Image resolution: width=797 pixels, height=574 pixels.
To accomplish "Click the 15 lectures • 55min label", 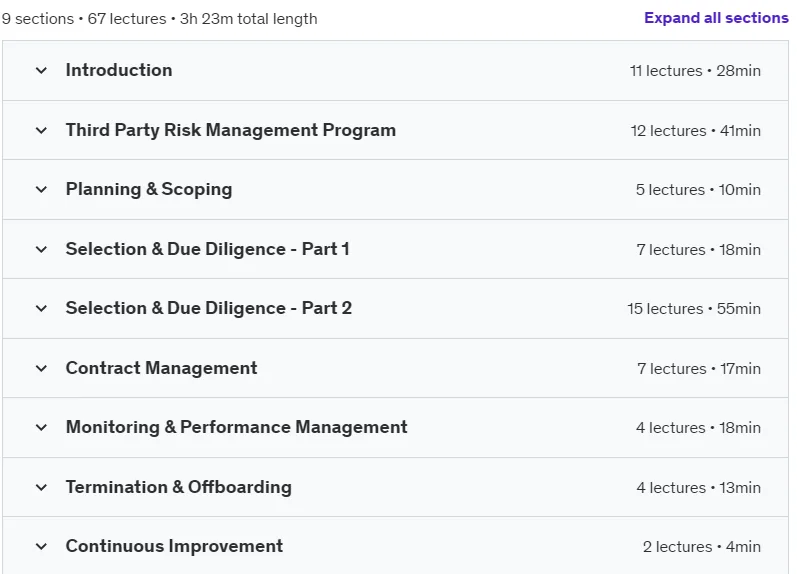I will click(694, 309).
